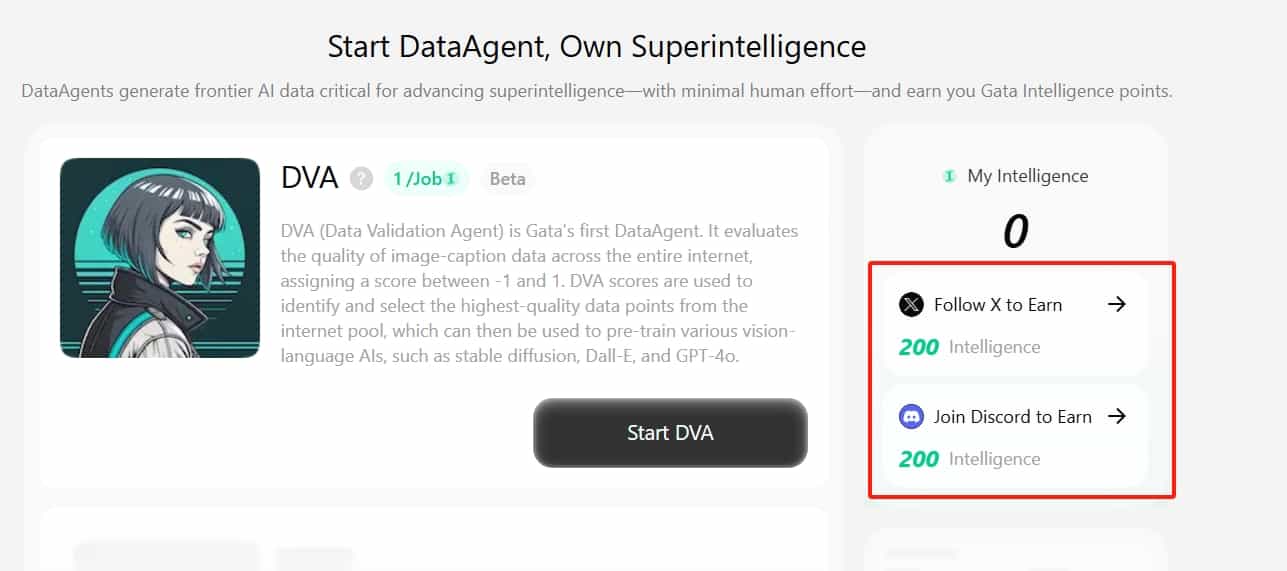Click the intelligence score showing 0
The image size is (1287, 571).
[x=1015, y=232]
